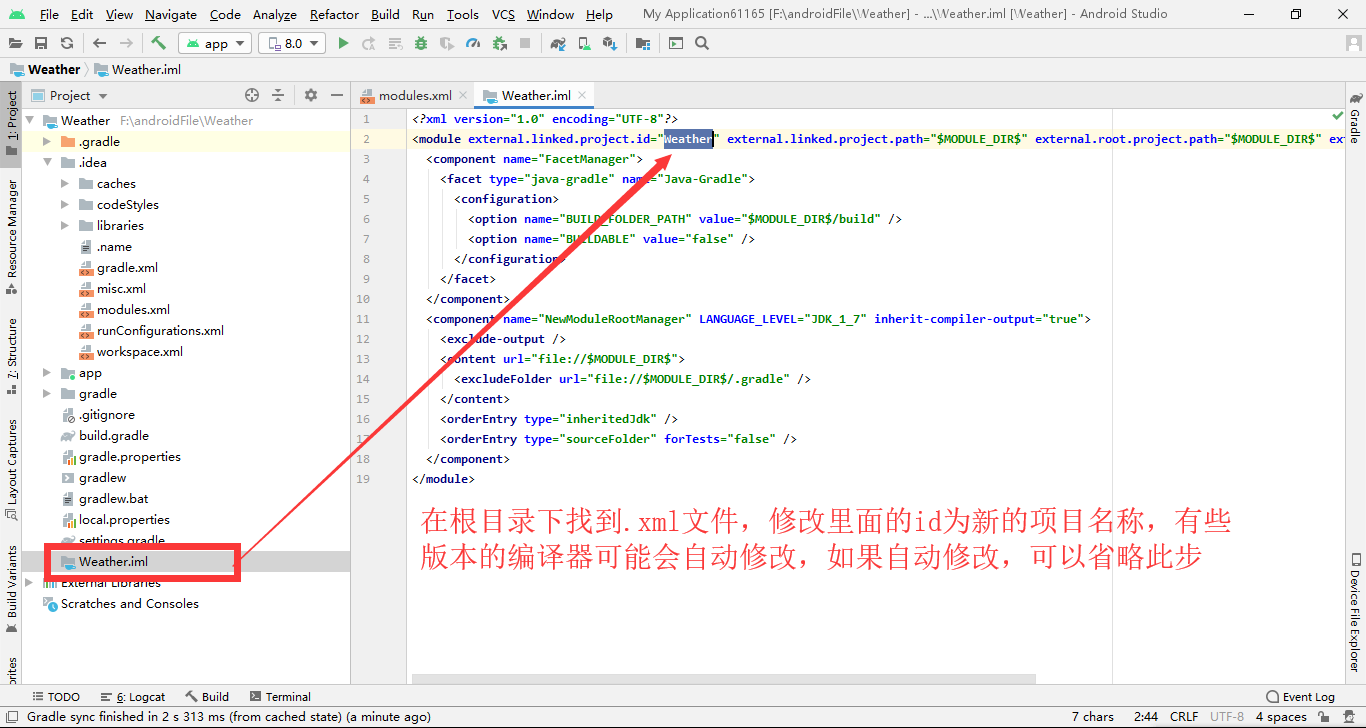Toggle the Device File Explorer side tab
This screenshot has width=1366, height=728.
(x=1355, y=612)
